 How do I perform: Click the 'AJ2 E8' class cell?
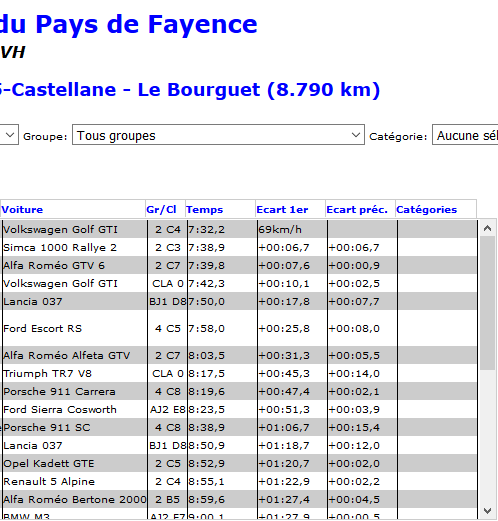pos(167,410)
